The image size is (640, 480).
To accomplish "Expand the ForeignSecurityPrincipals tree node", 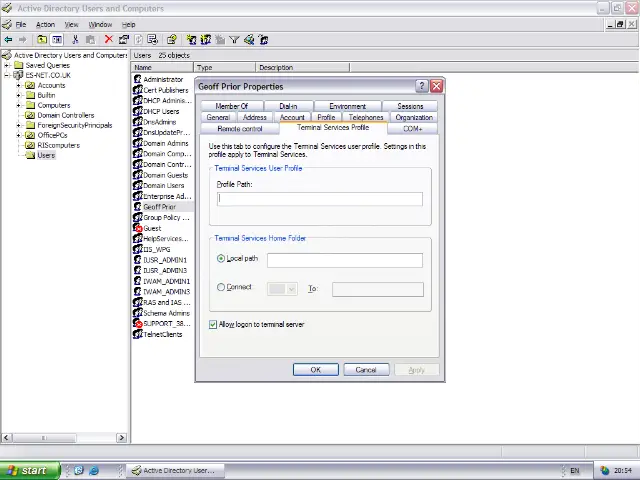I will coord(18,125).
